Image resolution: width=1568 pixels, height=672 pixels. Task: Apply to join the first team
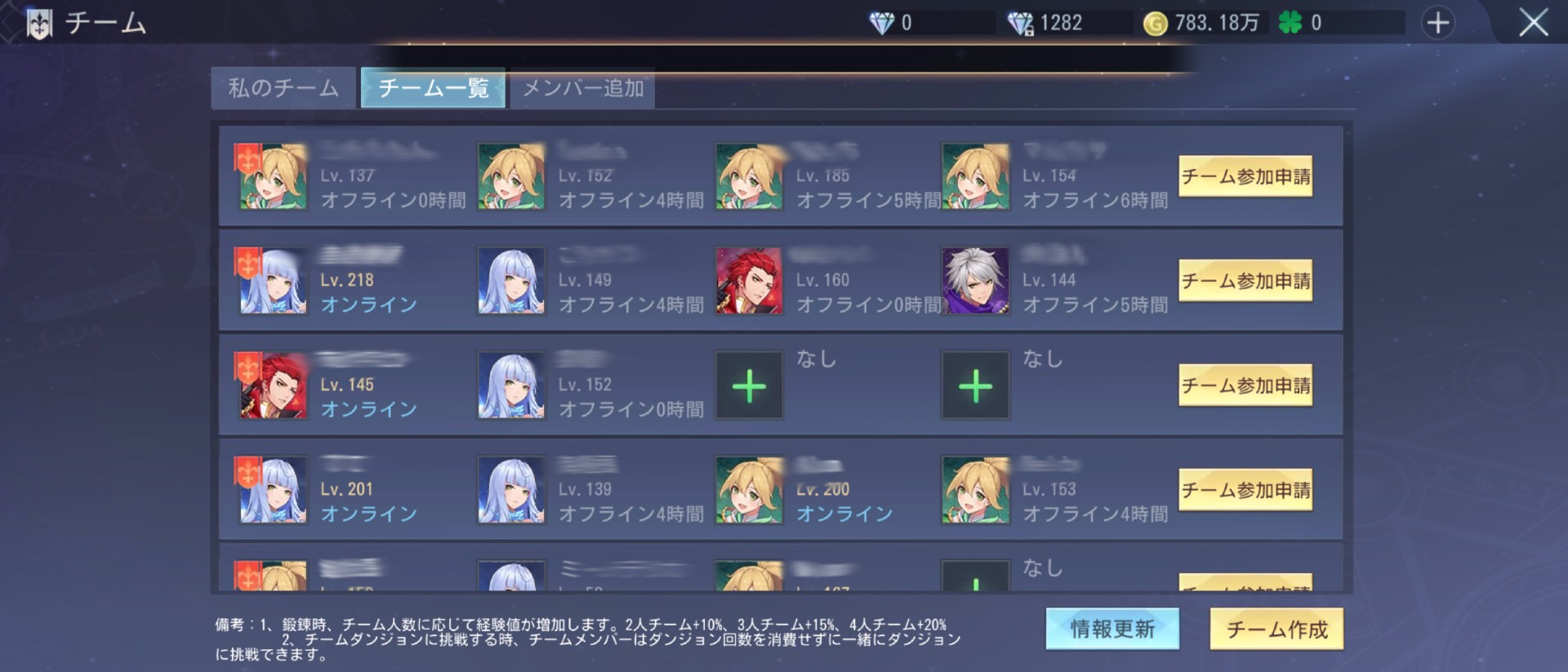coord(1245,176)
